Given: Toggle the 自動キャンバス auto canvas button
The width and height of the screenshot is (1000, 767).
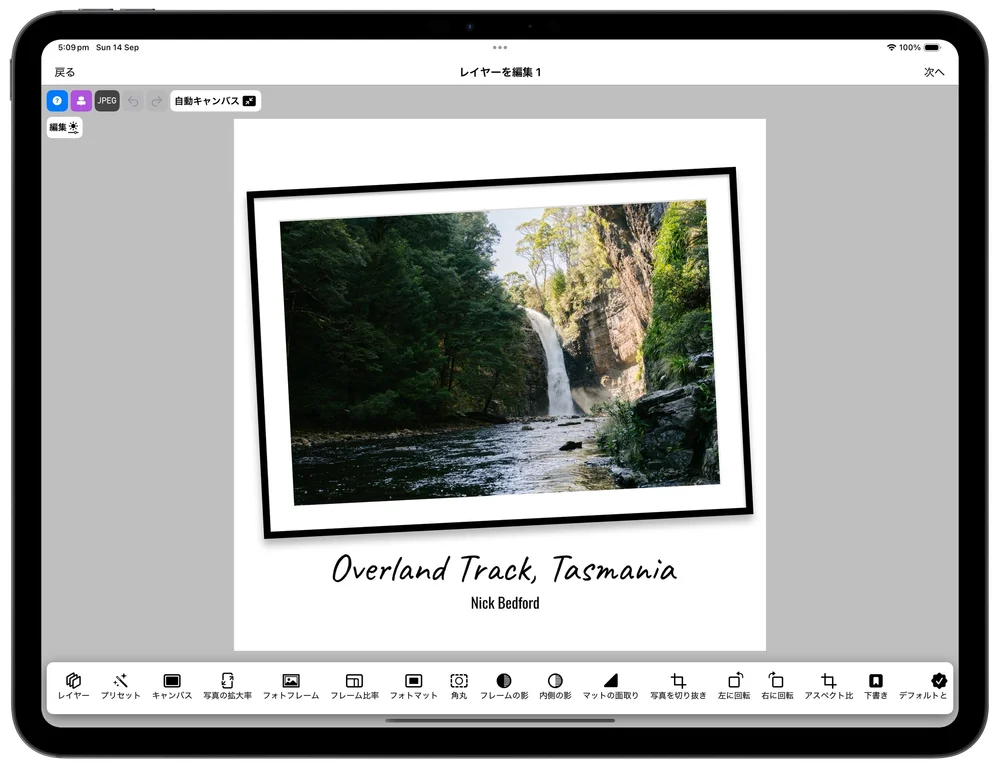Looking at the screenshot, I should [x=216, y=101].
